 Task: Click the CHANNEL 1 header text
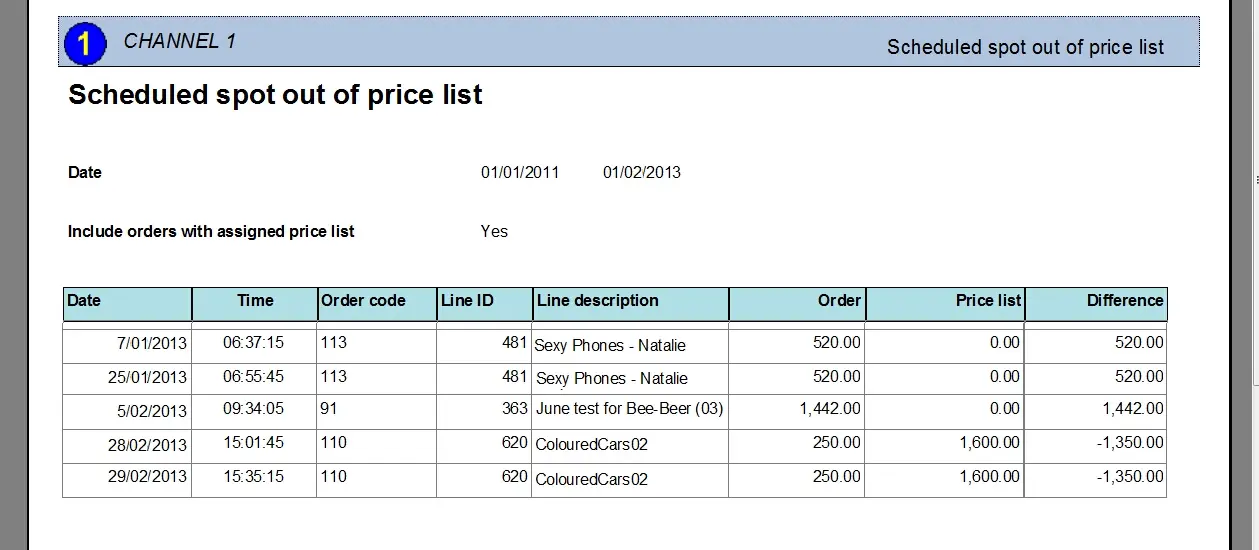pyautogui.click(x=179, y=41)
